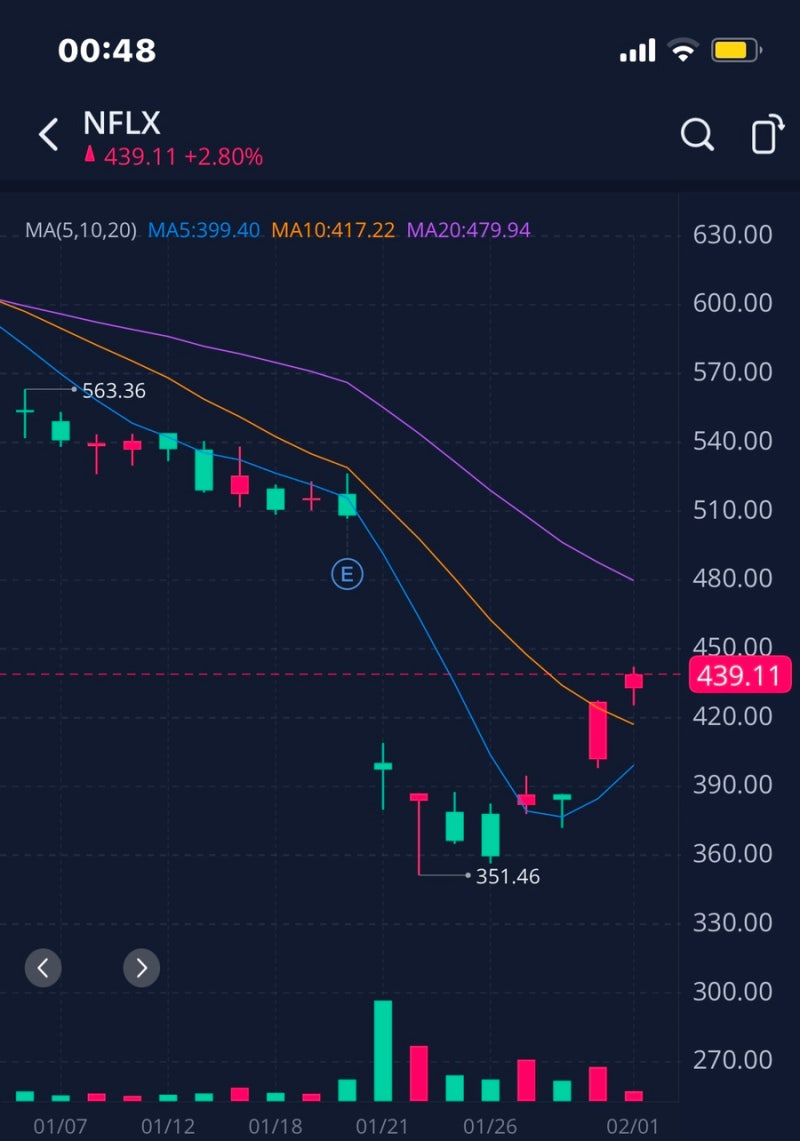The image size is (800, 1141).
Task: Tap the 01/12 date axis label
Action: (x=168, y=1126)
